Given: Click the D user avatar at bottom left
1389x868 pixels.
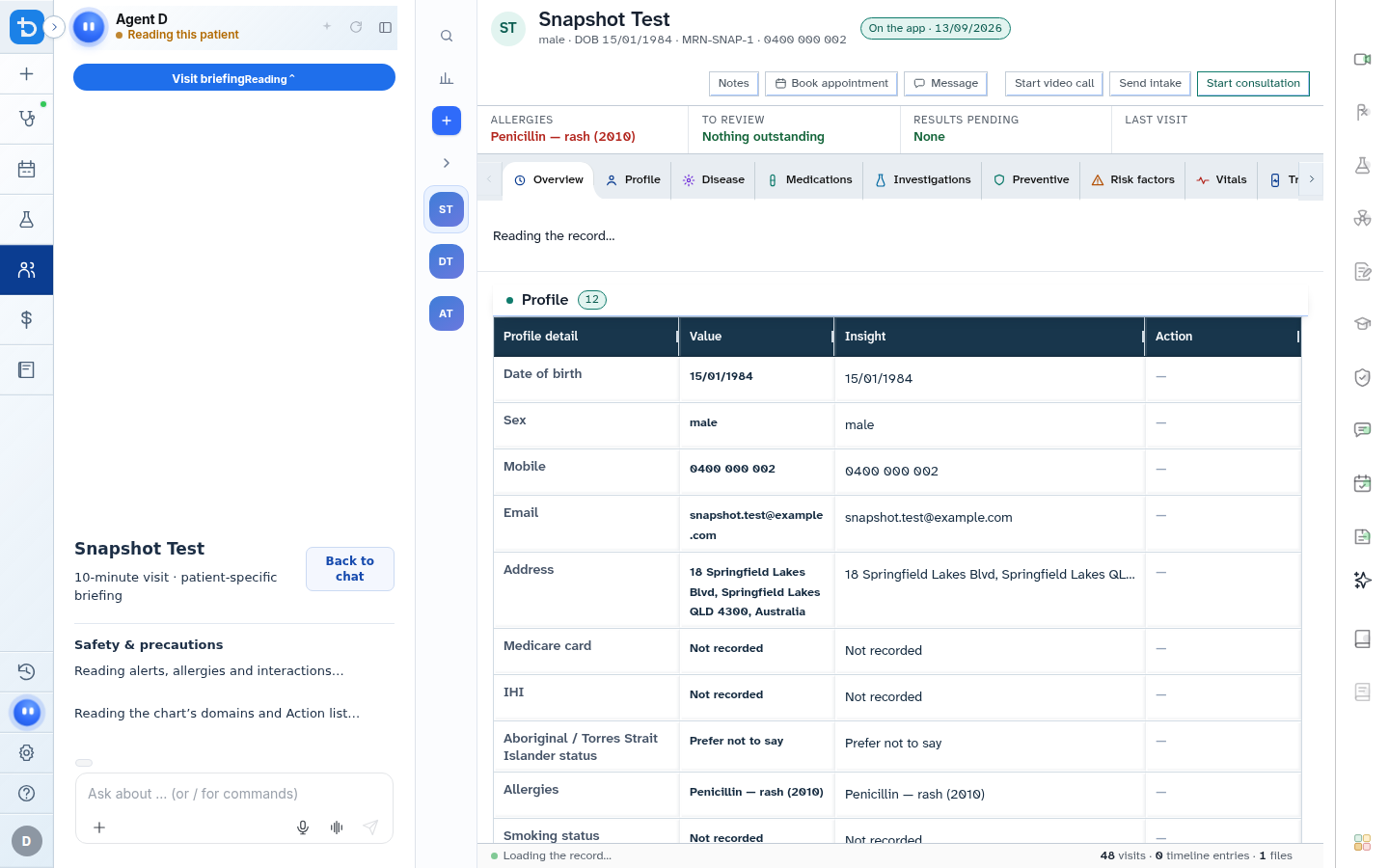Looking at the screenshot, I should point(27,841).
